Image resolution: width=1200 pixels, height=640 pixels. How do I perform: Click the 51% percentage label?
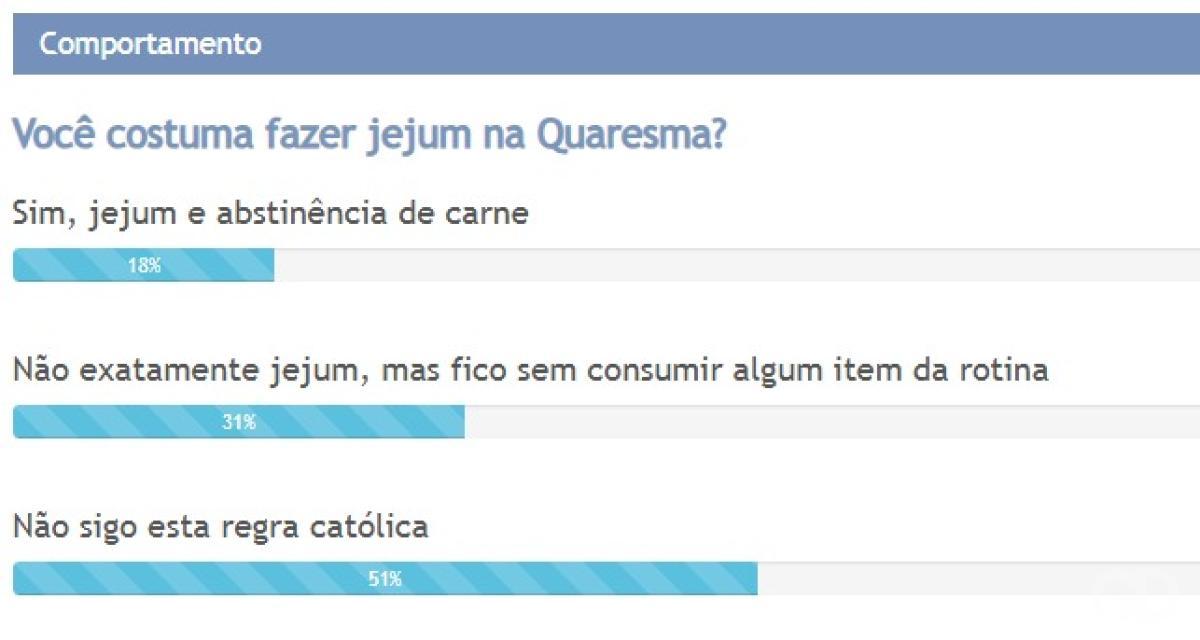384,579
